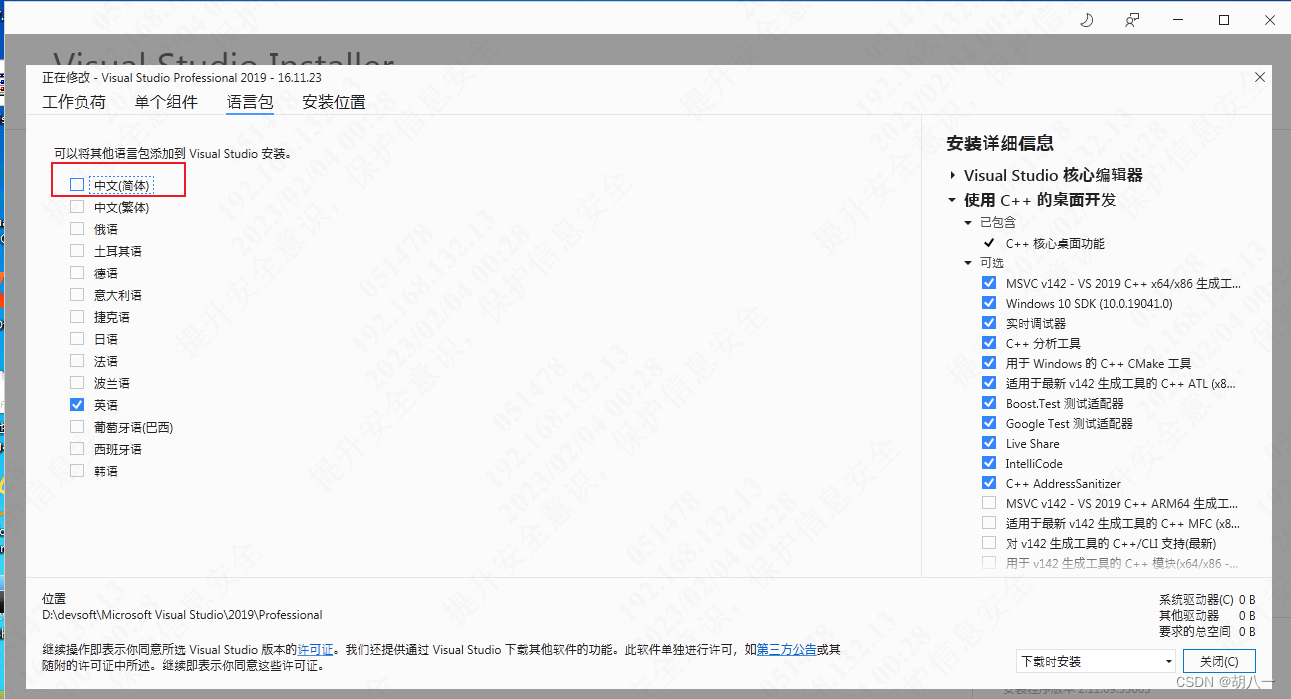This screenshot has height=699, width=1291.
Task: Uncheck Google Test 测试适配器
Action: click(989, 423)
